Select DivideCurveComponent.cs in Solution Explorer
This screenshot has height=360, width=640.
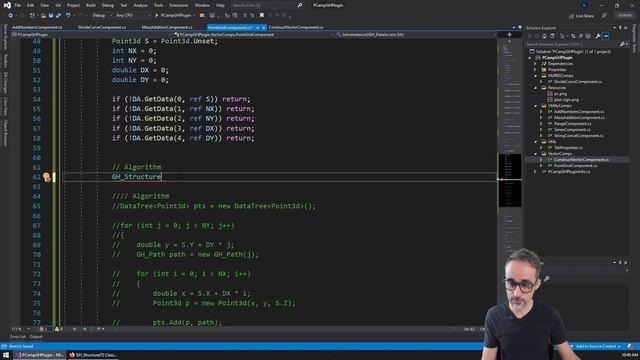click(x=578, y=82)
